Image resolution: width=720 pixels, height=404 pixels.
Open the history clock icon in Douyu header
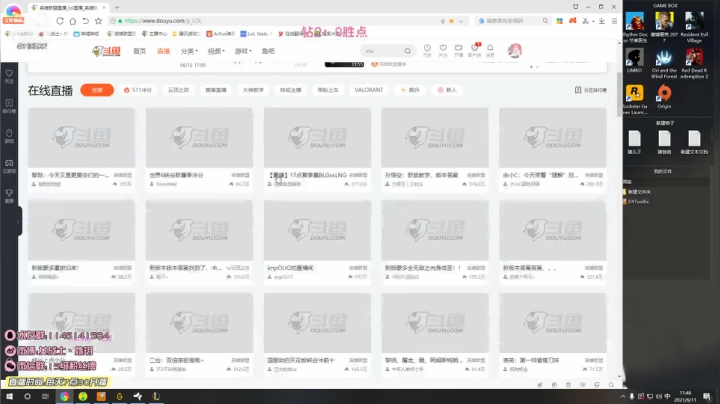point(427,50)
